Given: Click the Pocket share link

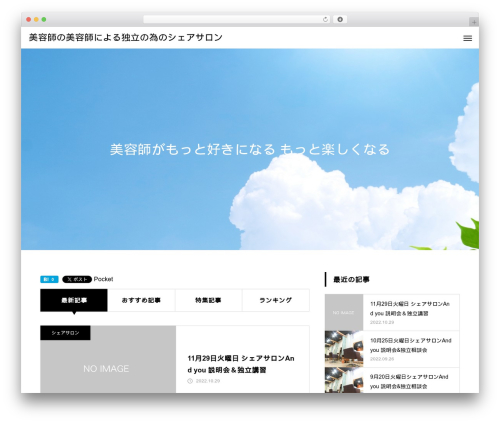Looking at the screenshot, I should point(103,279).
